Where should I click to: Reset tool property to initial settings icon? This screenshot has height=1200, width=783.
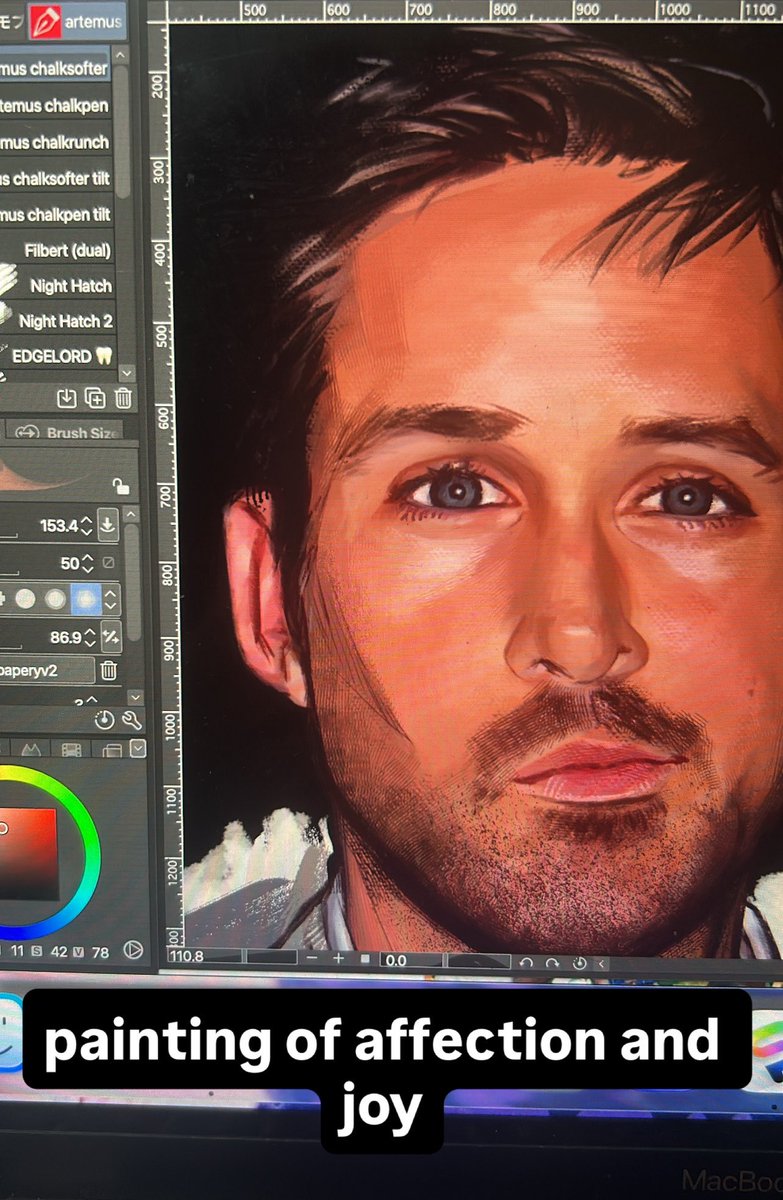105,720
